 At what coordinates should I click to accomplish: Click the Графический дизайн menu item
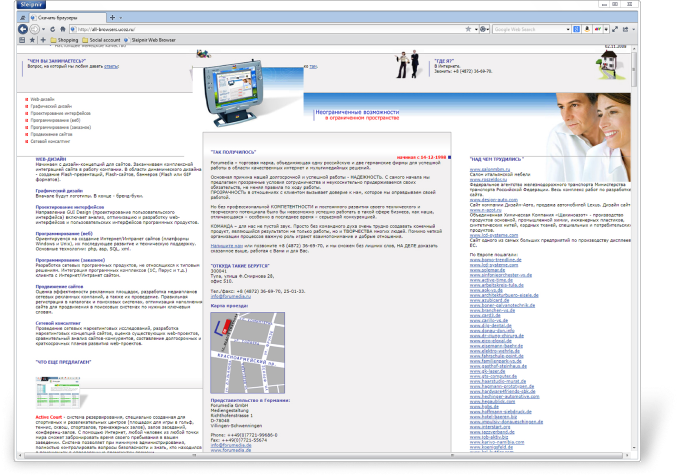[x=51, y=106]
